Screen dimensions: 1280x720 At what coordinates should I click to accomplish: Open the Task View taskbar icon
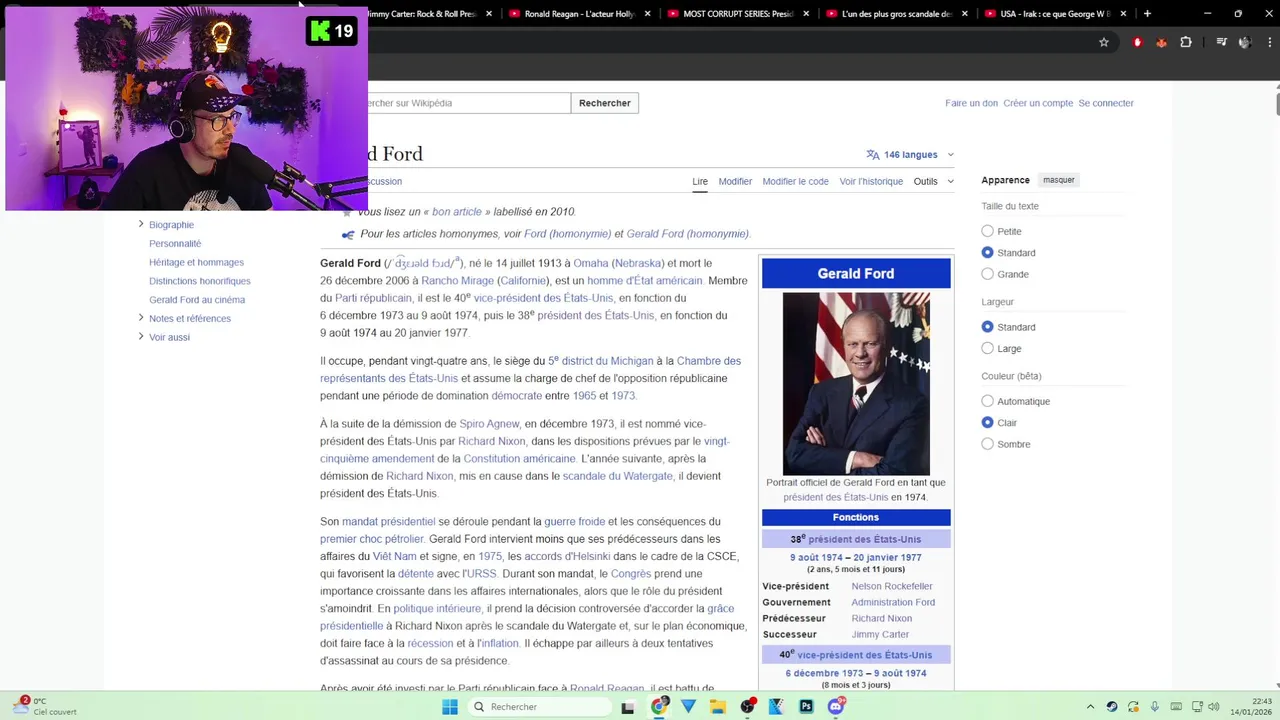click(628, 707)
